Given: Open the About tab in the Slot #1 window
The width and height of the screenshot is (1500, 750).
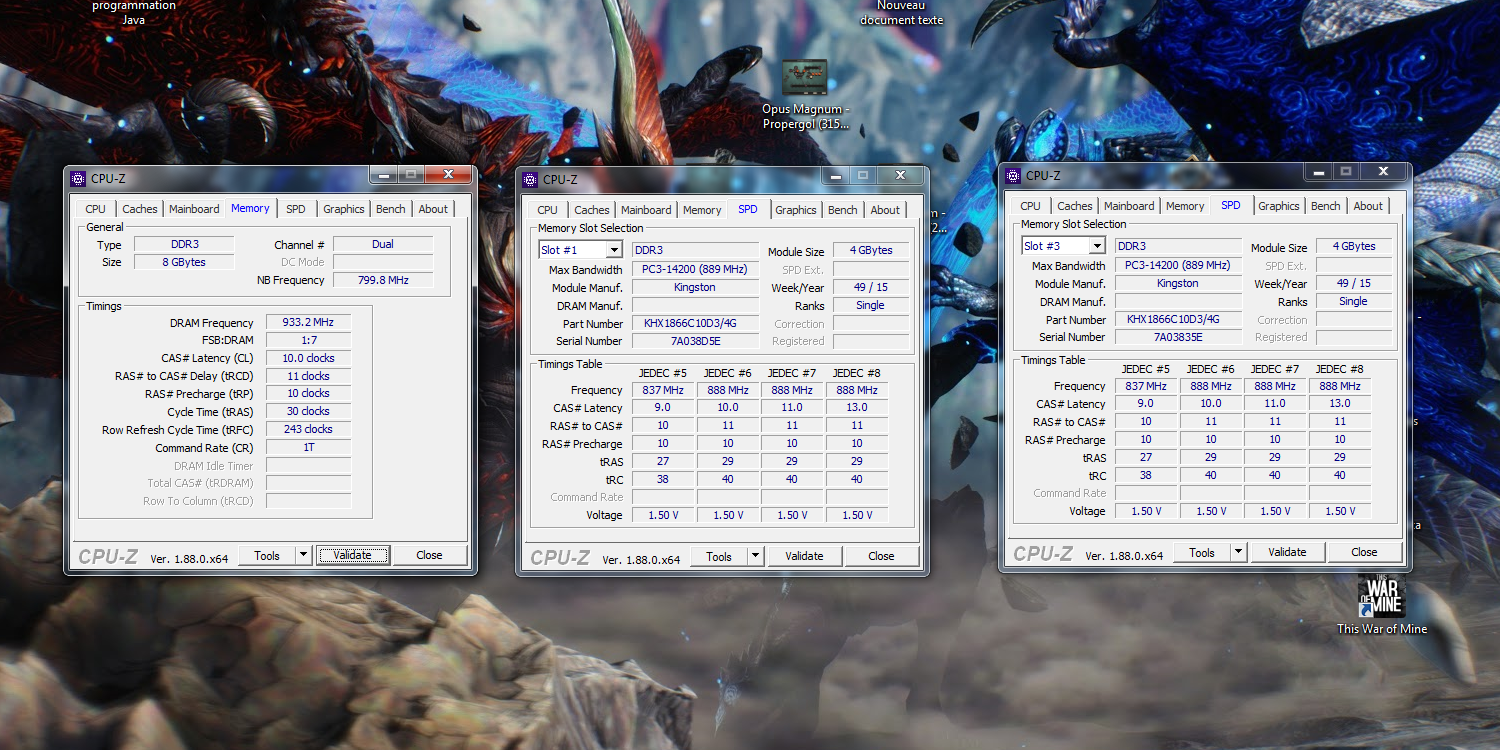Looking at the screenshot, I should coord(885,210).
